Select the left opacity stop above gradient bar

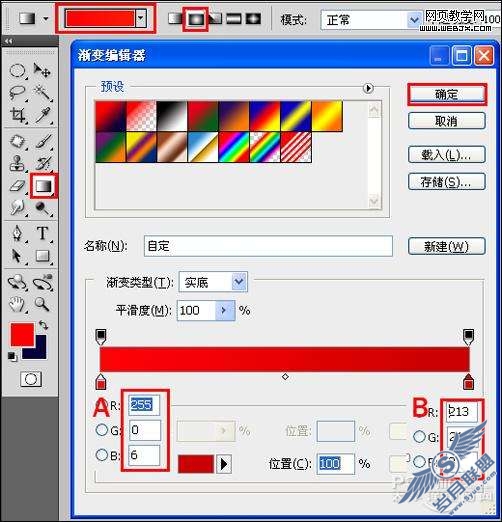point(101,337)
